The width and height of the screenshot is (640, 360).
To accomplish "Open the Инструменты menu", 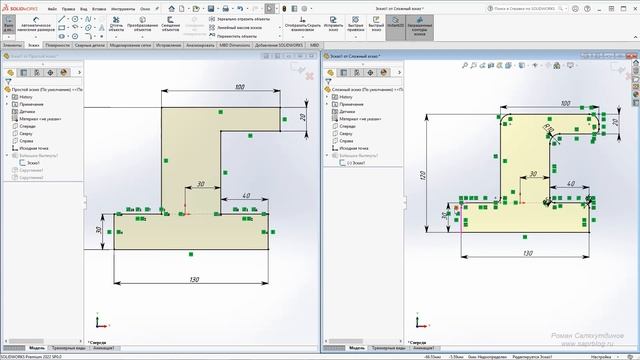I will [123, 9].
